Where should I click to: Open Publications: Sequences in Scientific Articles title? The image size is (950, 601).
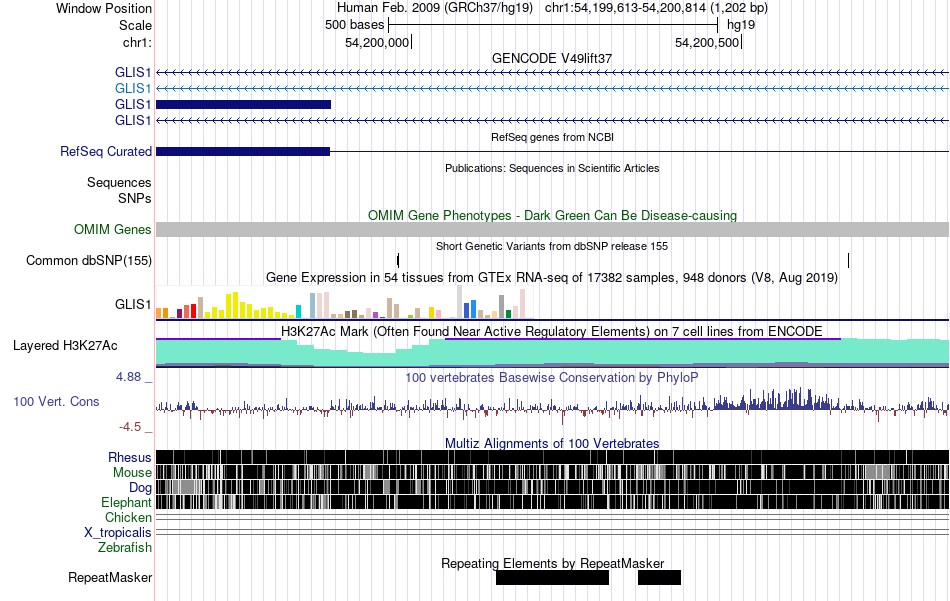552,168
